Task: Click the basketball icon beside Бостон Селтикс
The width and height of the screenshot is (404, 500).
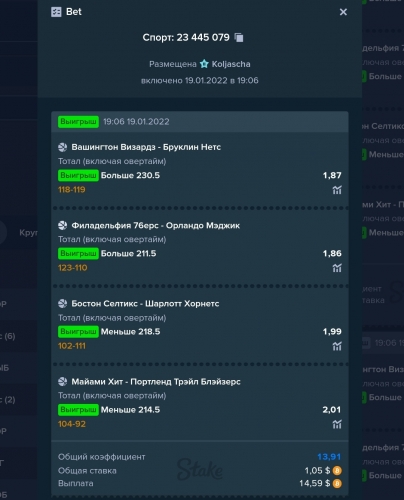Action: coord(63,304)
